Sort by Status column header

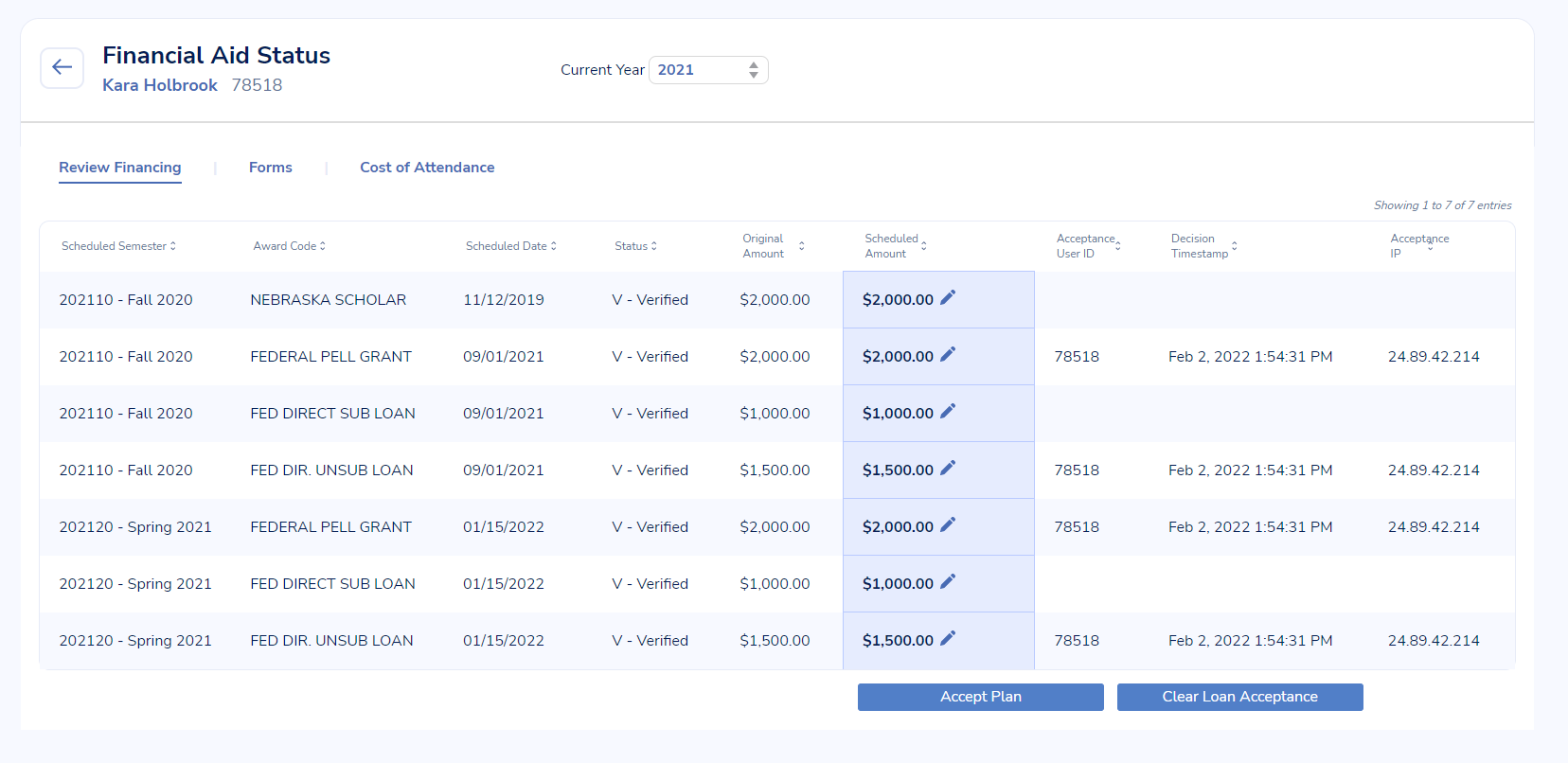[635, 246]
